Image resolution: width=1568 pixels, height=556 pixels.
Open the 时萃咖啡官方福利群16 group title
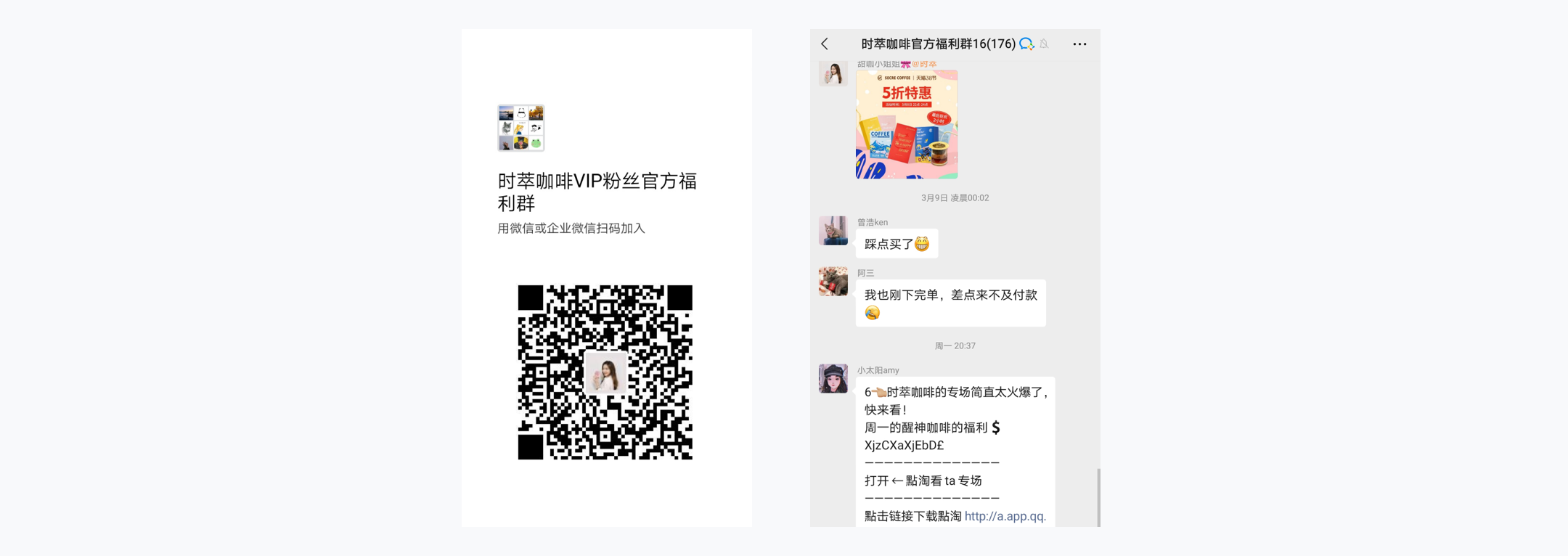(938, 44)
